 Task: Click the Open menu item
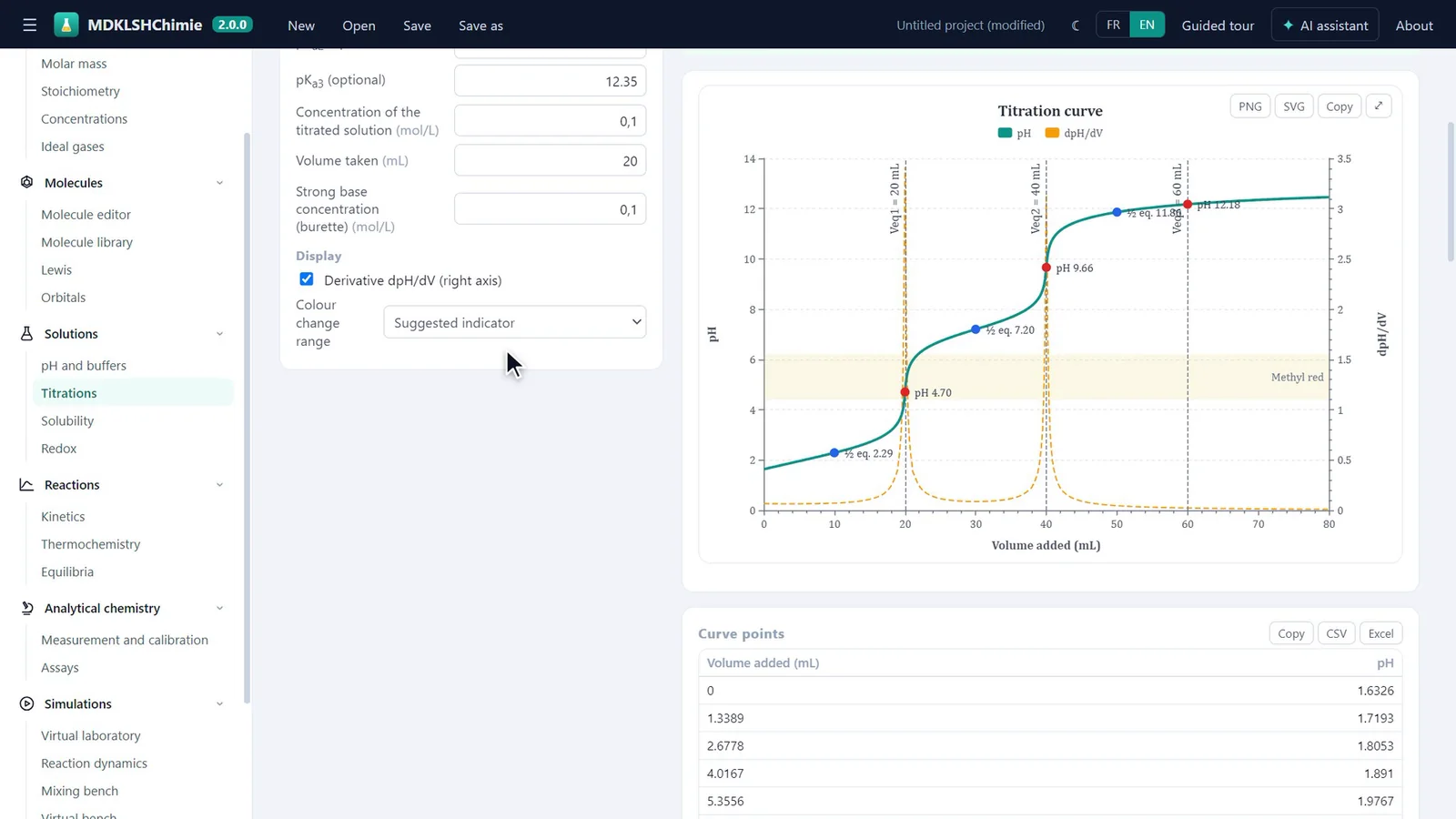click(x=359, y=25)
